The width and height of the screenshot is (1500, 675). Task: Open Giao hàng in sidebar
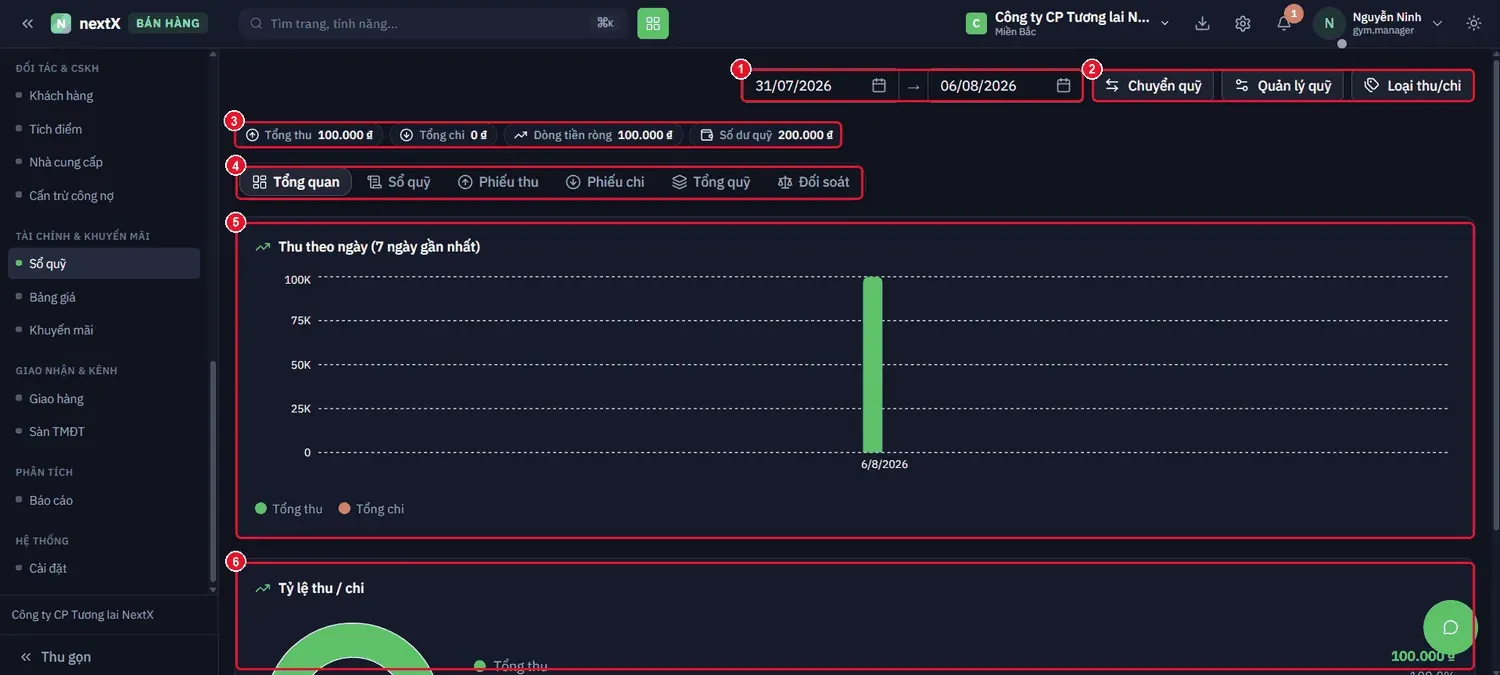(104, 399)
